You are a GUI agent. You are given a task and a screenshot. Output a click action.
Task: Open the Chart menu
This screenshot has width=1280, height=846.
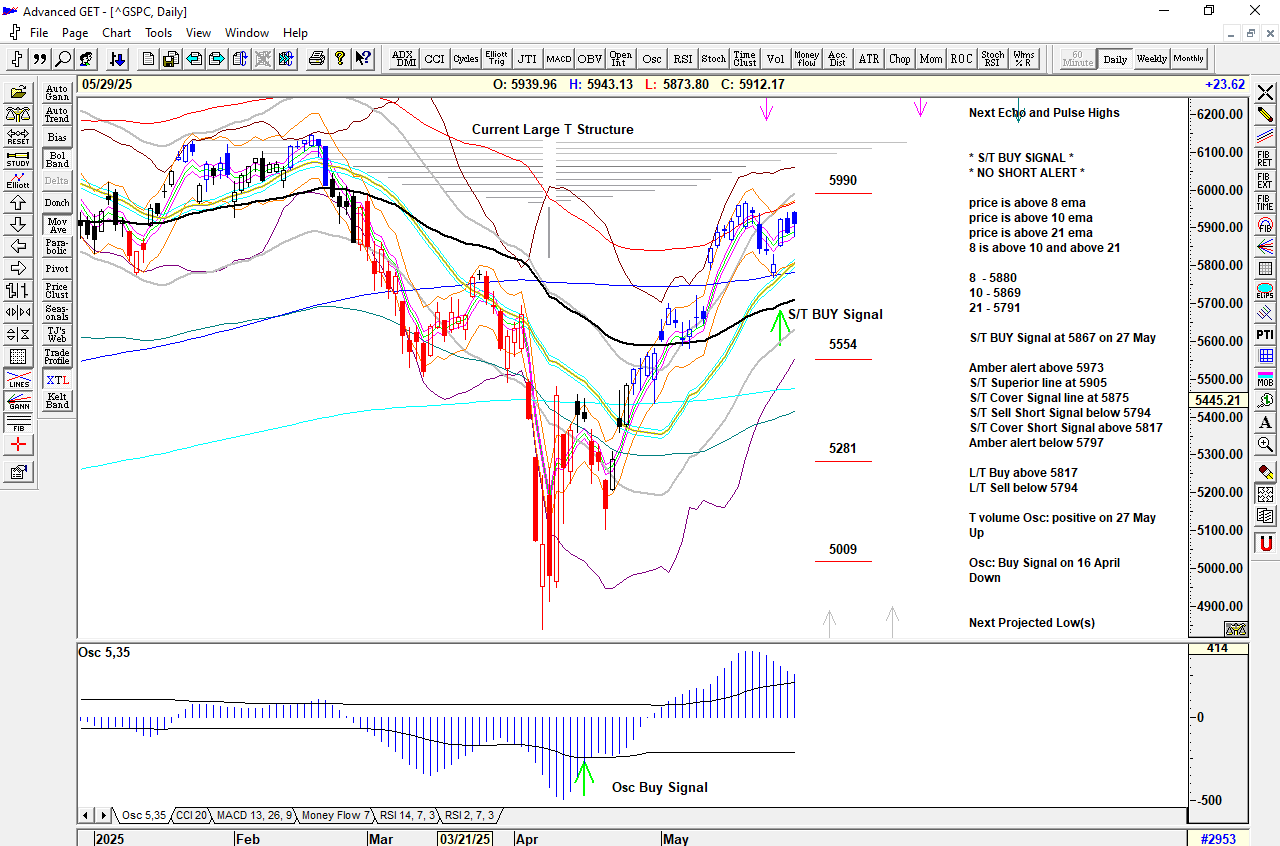[116, 33]
